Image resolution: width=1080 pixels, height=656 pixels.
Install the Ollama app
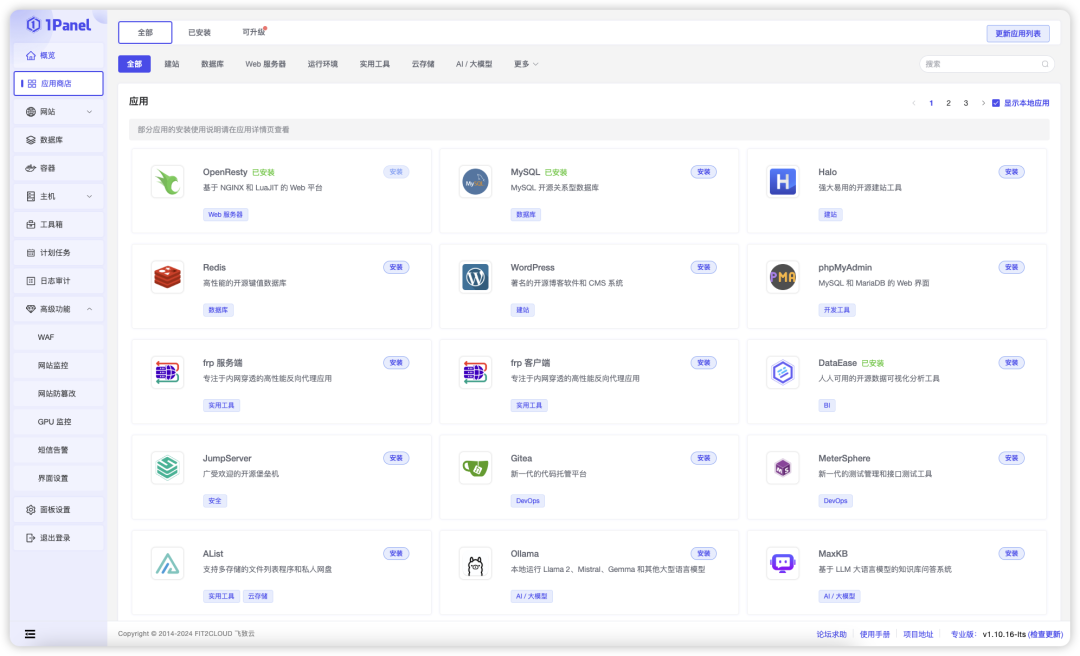pyautogui.click(x=703, y=553)
